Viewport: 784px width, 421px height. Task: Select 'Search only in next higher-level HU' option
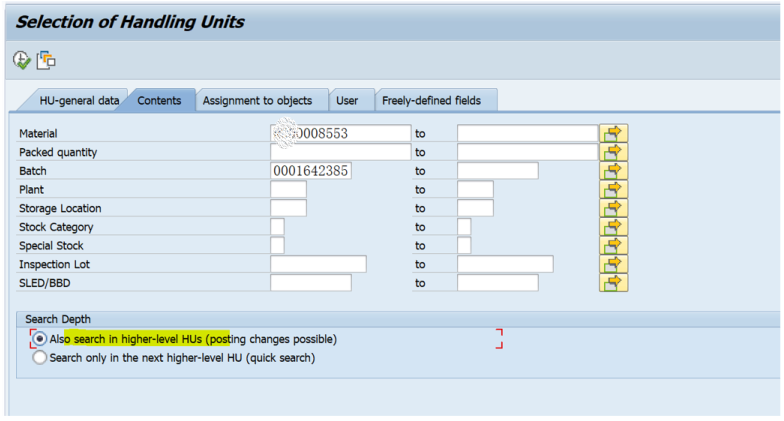click(40, 357)
